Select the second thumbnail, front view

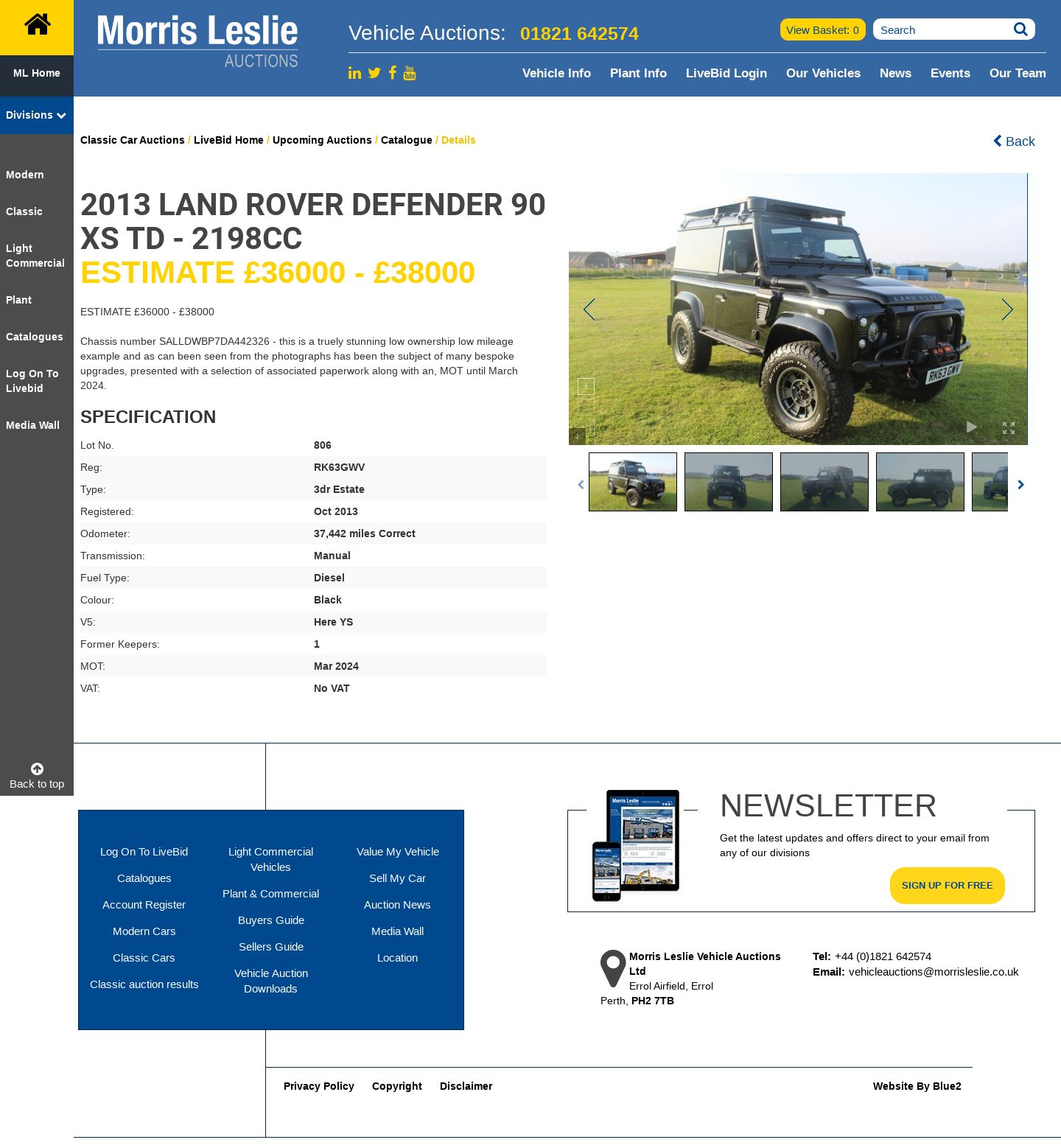pyautogui.click(x=729, y=482)
